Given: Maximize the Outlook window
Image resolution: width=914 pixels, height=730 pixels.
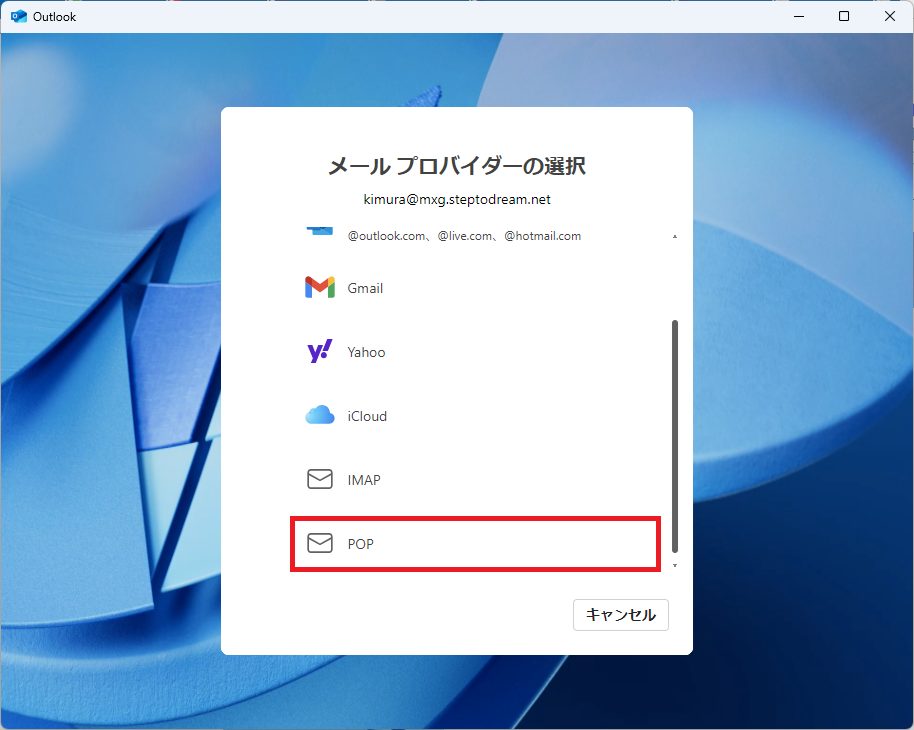Looking at the screenshot, I should pyautogui.click(x=844, y=16).
